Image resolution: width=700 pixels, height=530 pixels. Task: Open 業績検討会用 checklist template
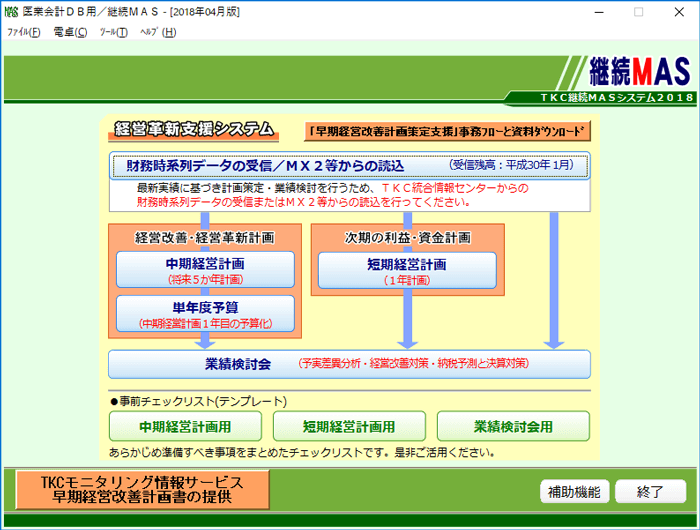pos(513,426)
